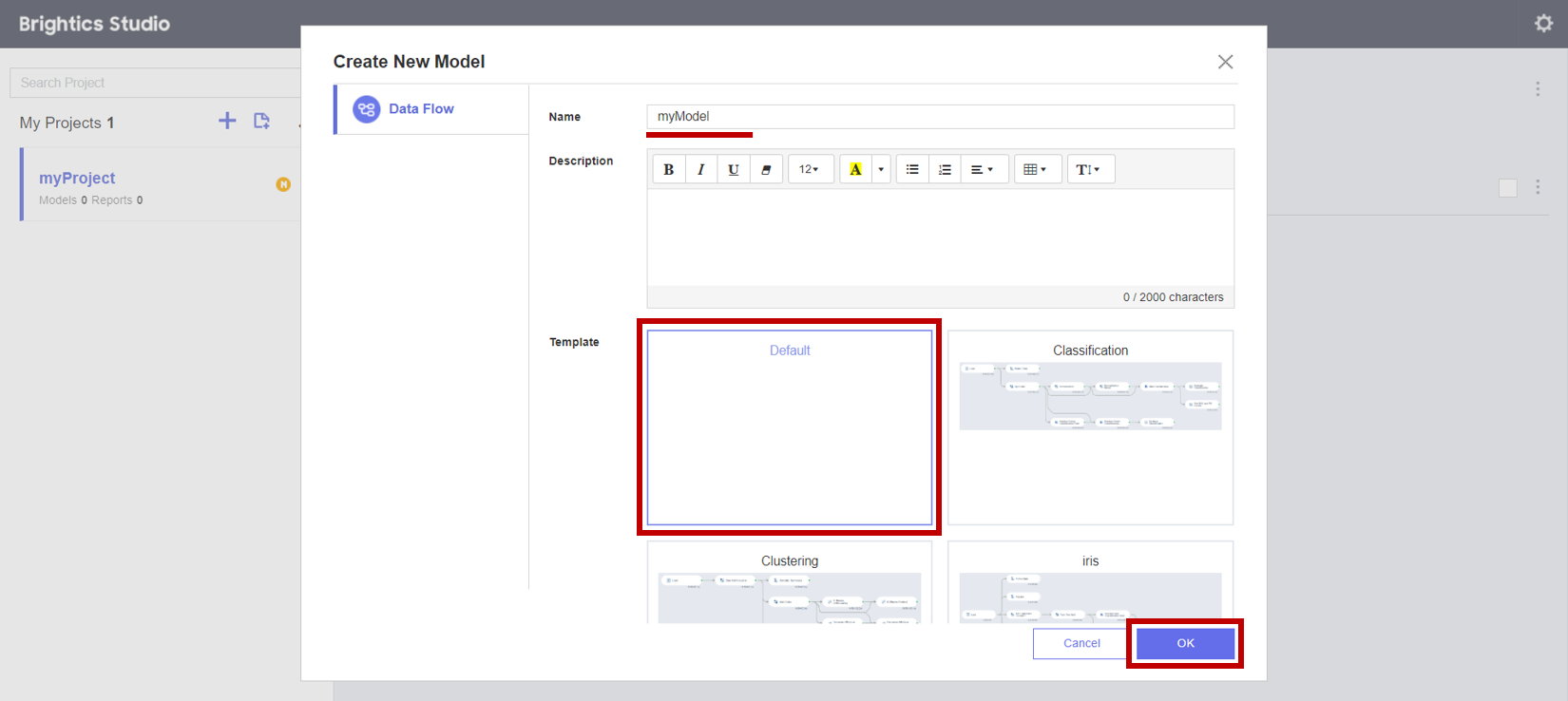This screenshot has width=1568, height=701.
Task: Toggle underline formatting in description editor
Action: [734, 169]
